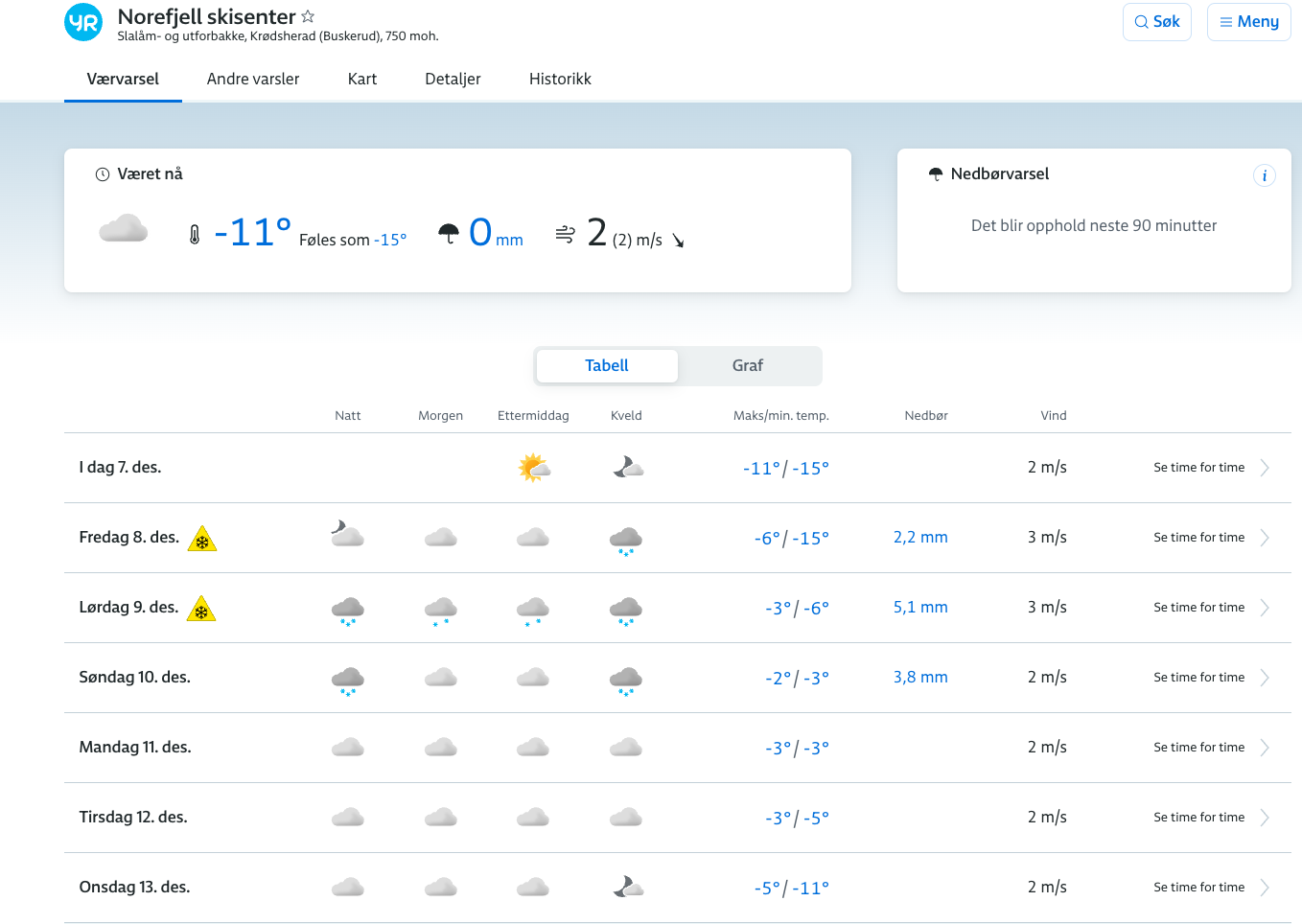
Task: Click the morning light snow icon for Lørdag
Action: (x=441, y=611)
